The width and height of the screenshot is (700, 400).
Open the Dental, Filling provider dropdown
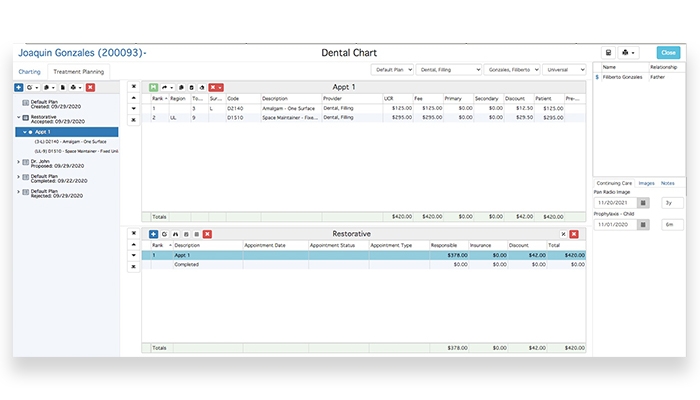click(x=449, y=70)
